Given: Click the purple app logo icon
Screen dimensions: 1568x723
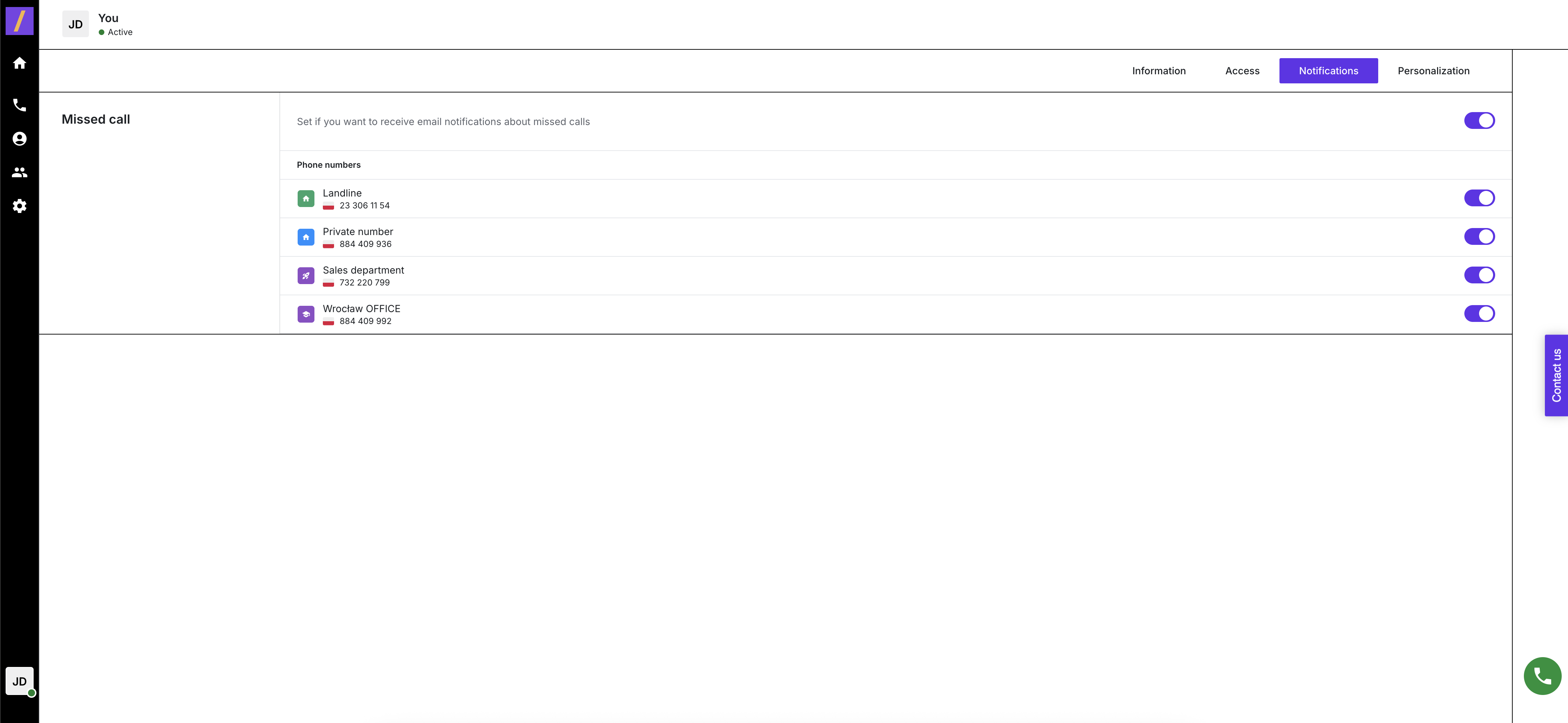Looking at the screenshot, I should pos(20,21).
